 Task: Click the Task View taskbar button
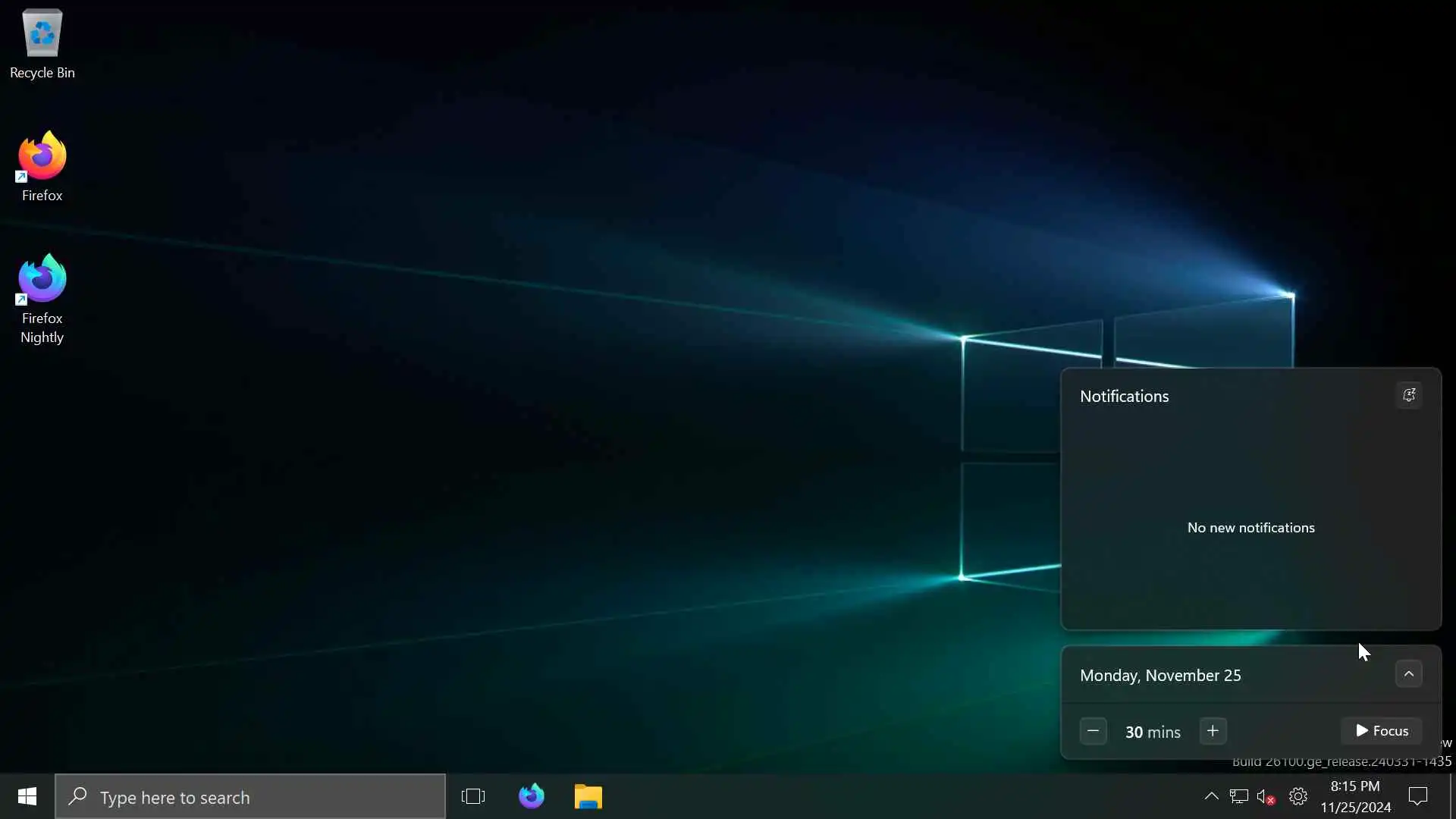click(473, 796)
